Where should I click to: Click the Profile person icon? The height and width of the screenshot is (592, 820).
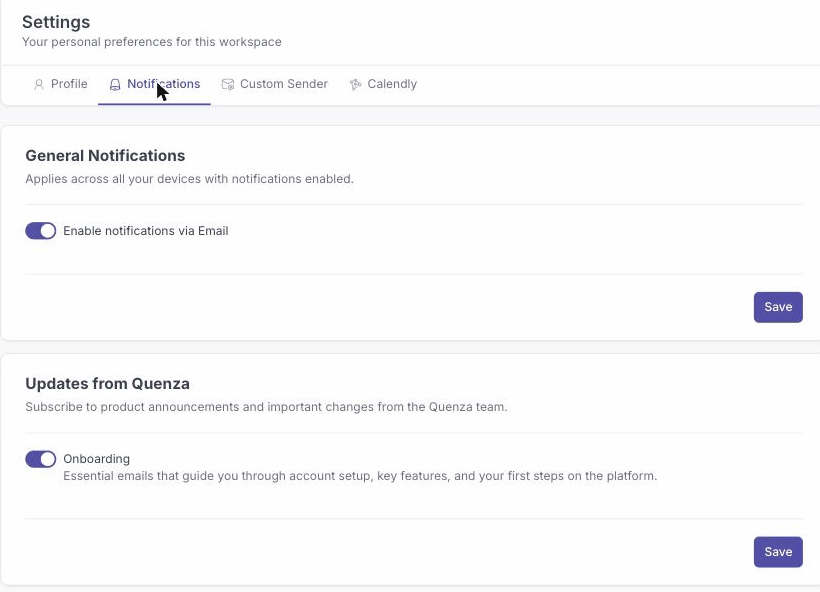[x=39, y=84]
